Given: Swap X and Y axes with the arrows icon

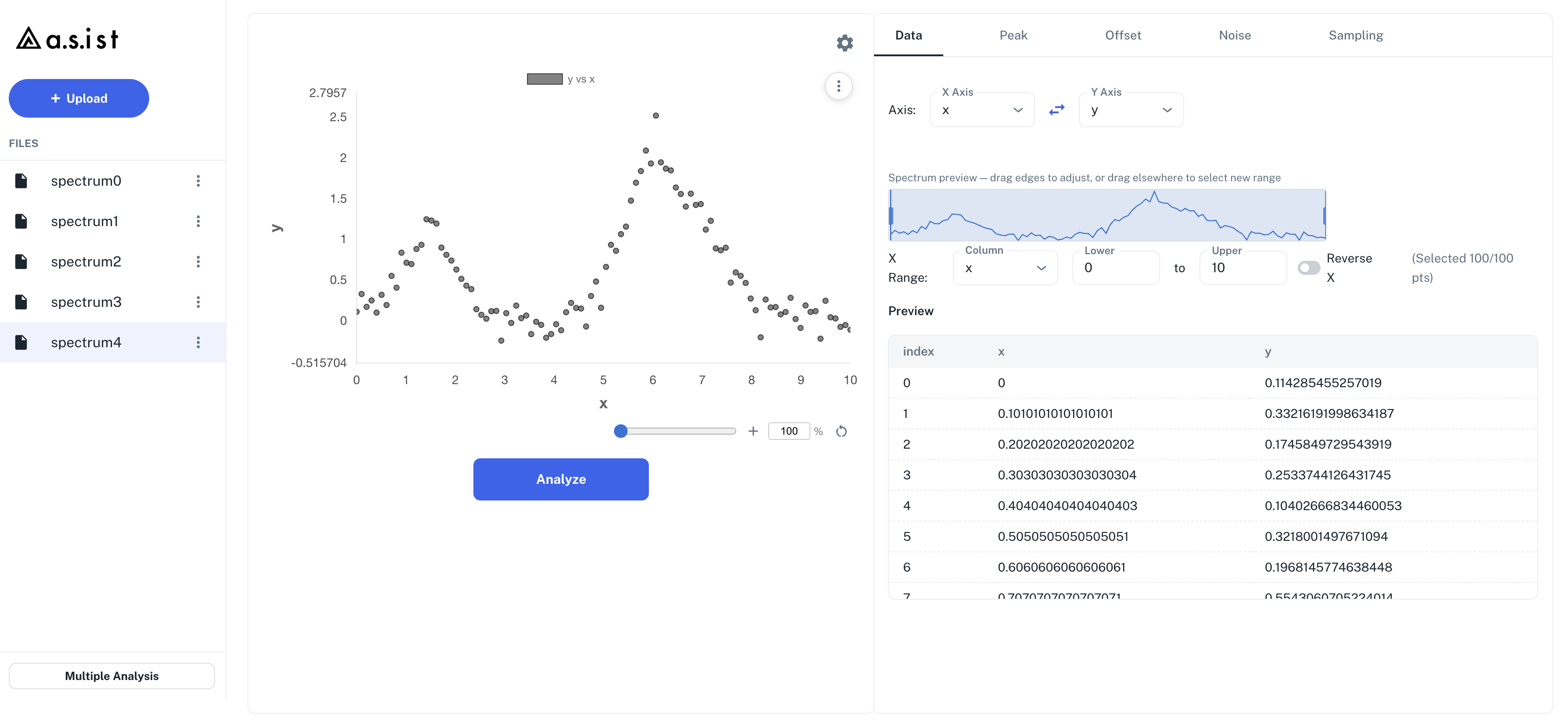Looking at the screenshot, I should (1056, 110).
